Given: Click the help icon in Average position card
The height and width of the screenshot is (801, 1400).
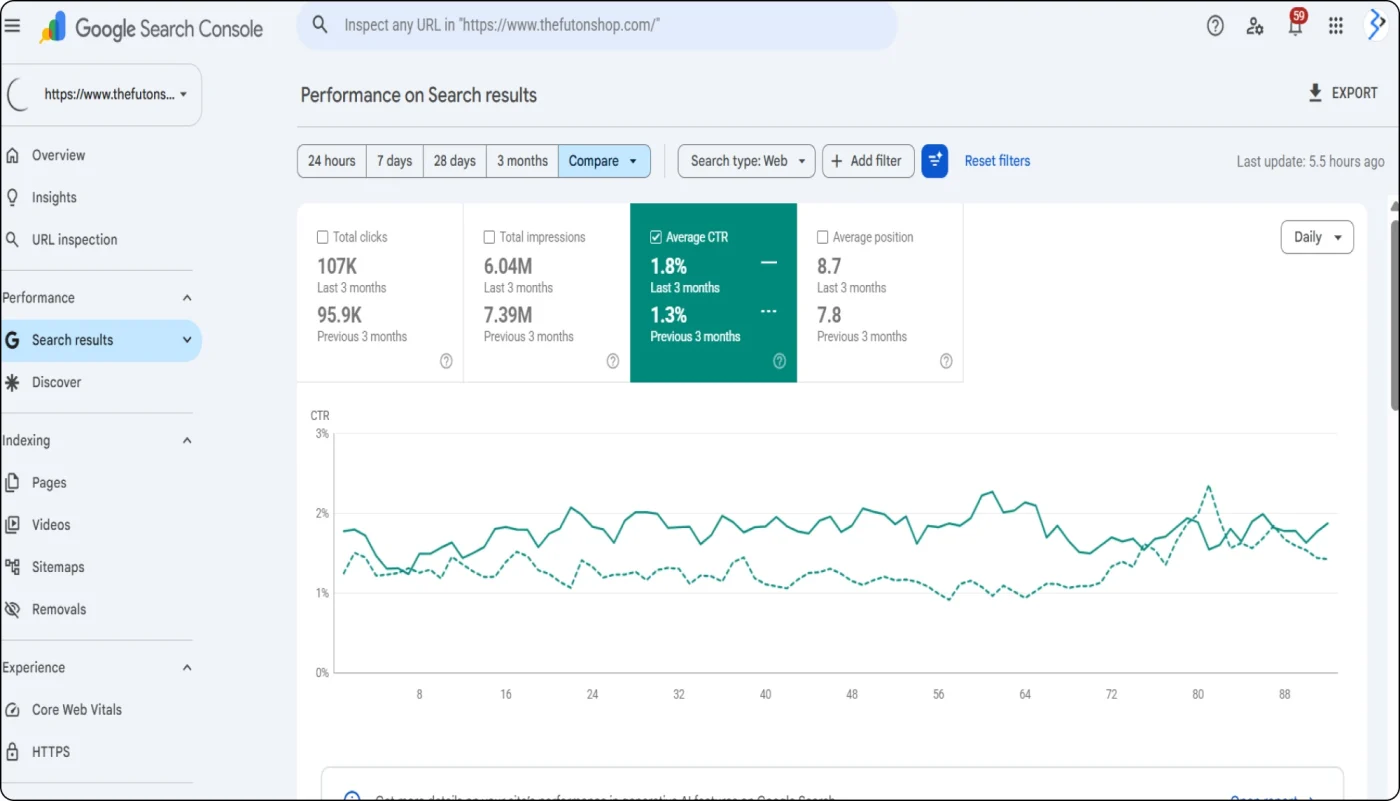Looking at the screenshot, I should pyautogui.click(x=946, y=361).
